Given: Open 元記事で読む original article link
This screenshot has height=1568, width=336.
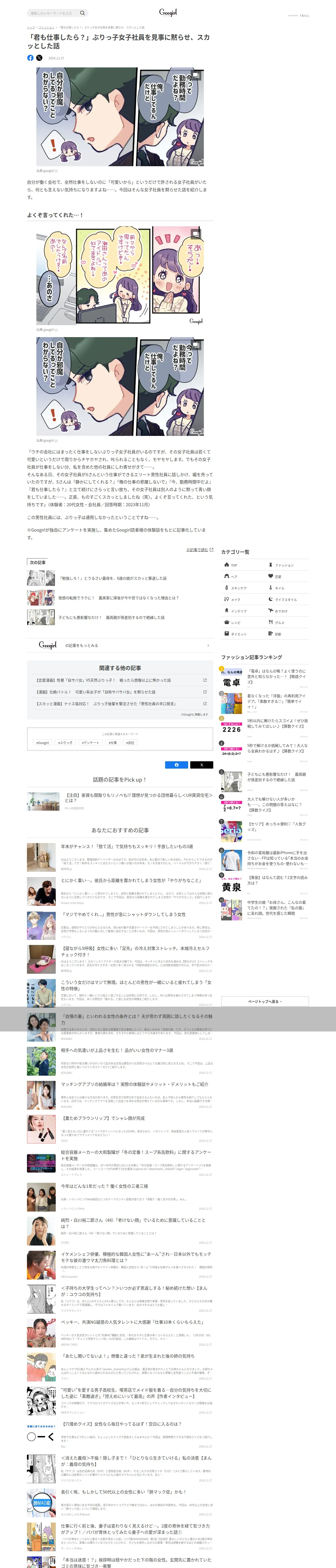Looking at the screenshot, I should (x=199, y=550).
